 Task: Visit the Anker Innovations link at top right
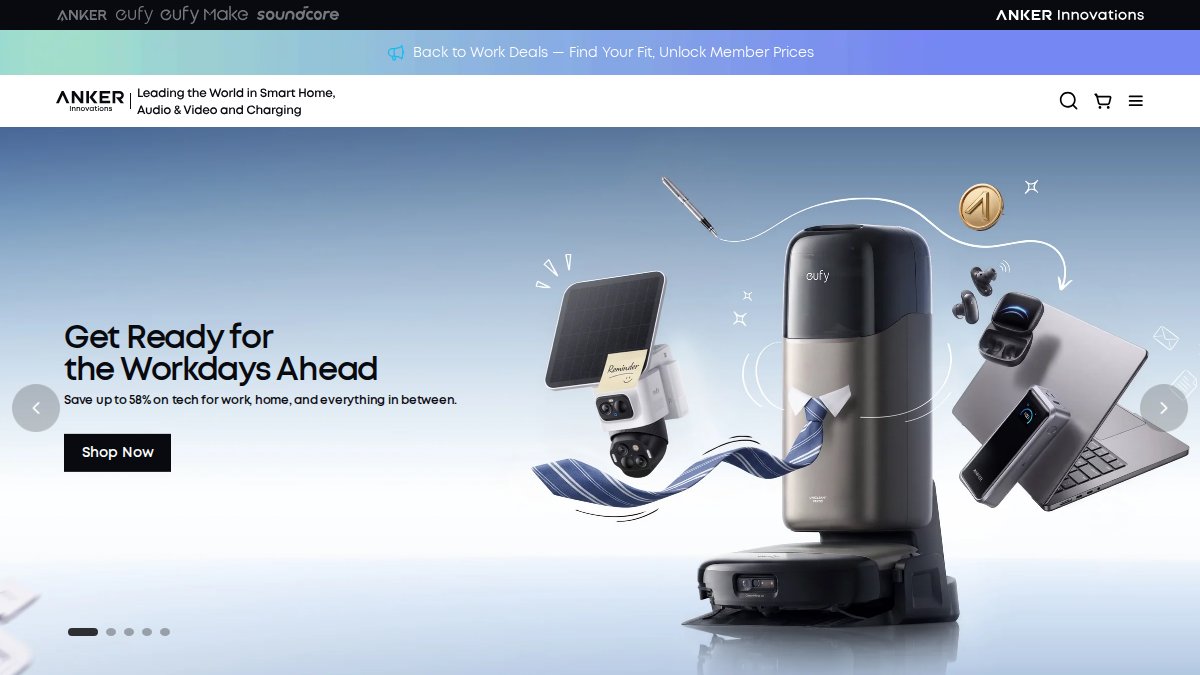pos(1070,15)
